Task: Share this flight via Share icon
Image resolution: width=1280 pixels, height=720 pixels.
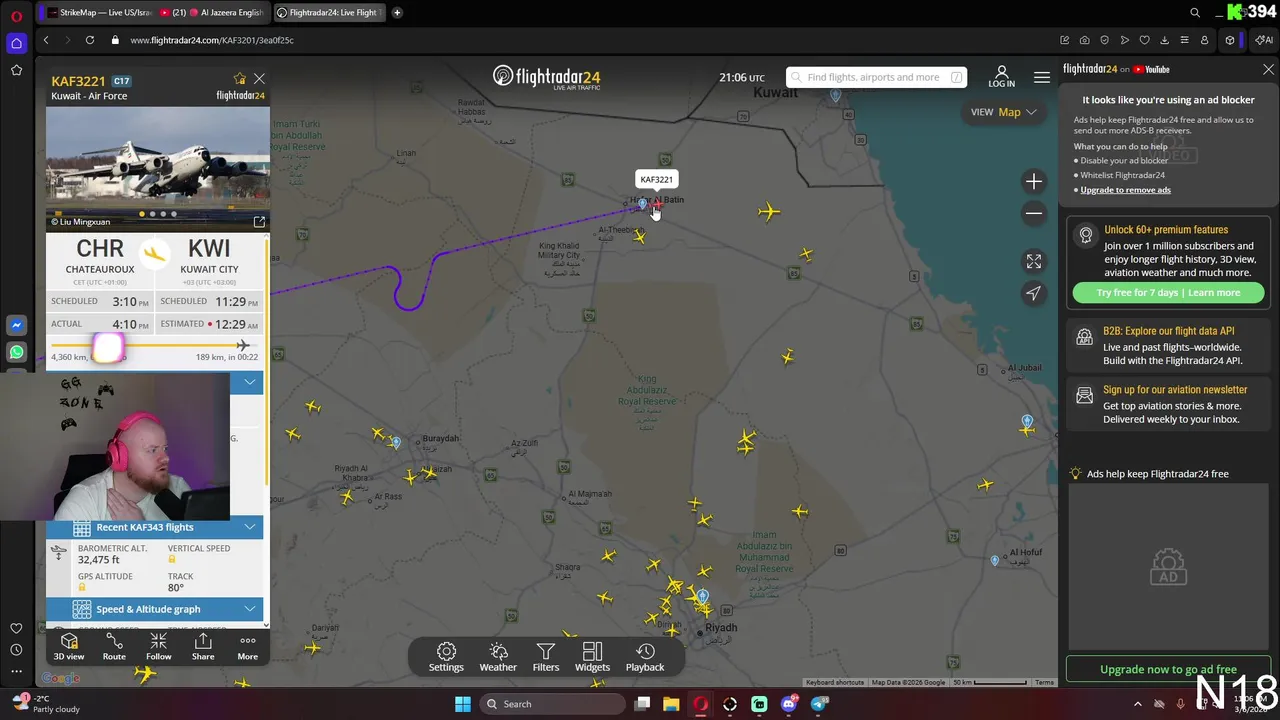Action: [203, 646]
